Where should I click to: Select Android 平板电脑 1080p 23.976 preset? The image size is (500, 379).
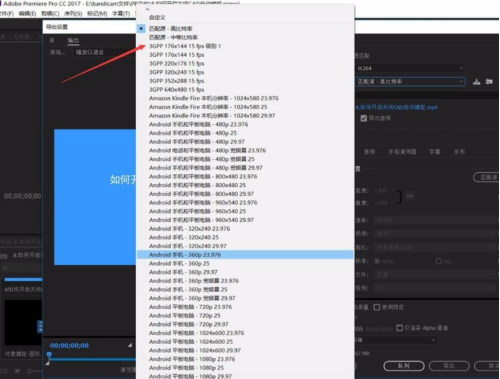pos(245,359)
